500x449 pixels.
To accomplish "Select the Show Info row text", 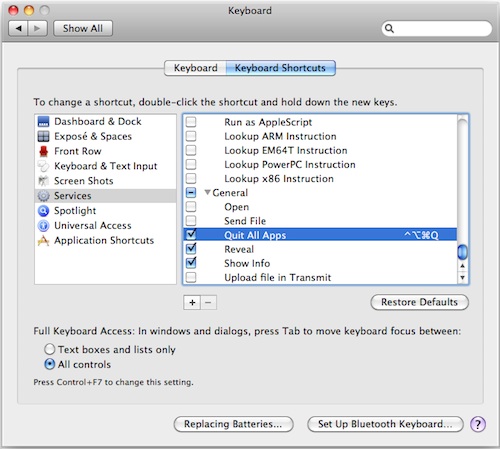I will [x=247, y=263].
